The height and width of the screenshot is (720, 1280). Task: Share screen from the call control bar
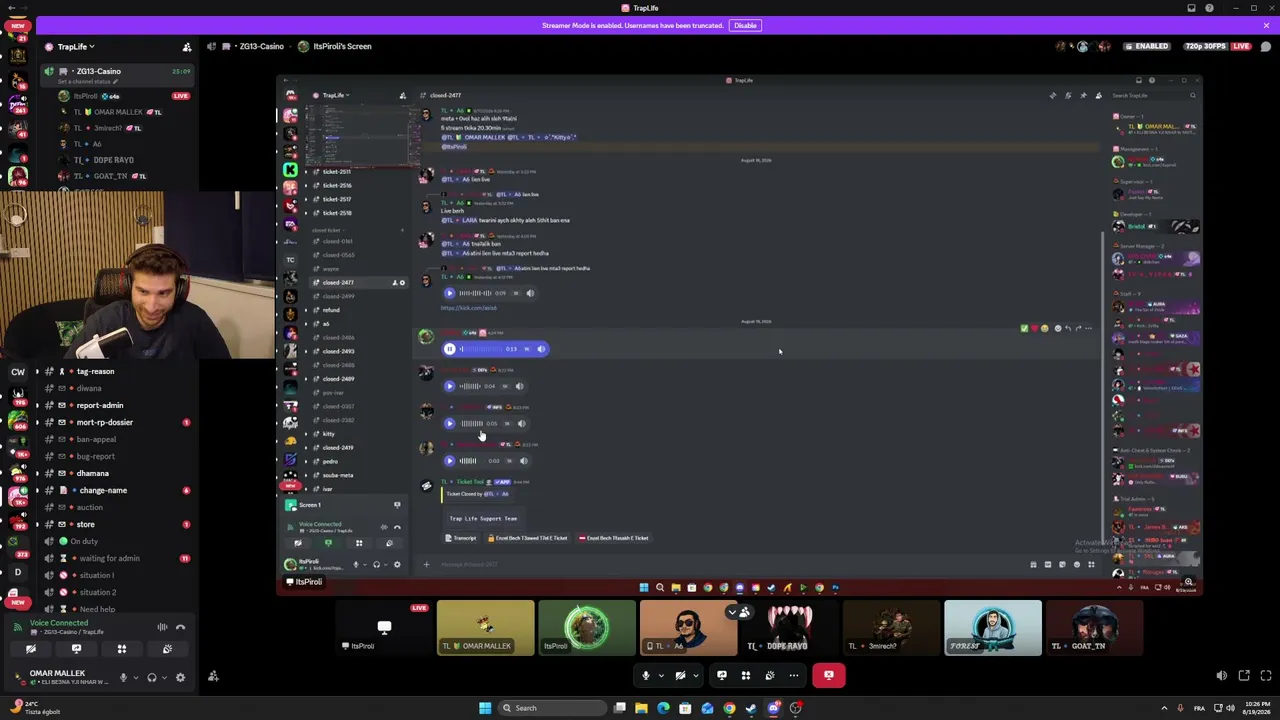pyautogui.click(x=722, y=675)
